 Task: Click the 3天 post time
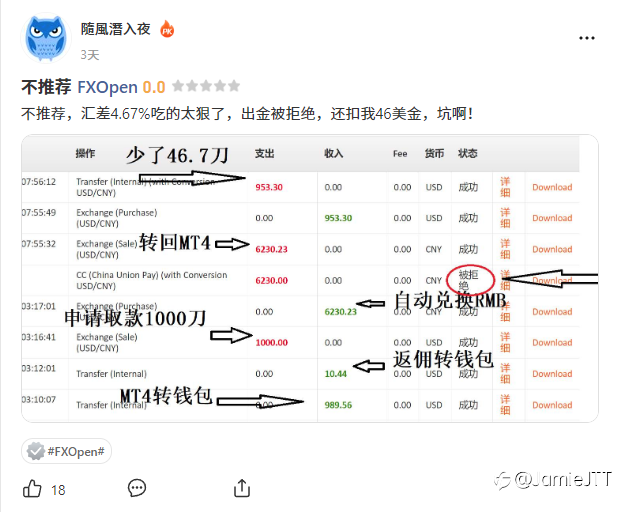pyautogui.click(x=90, y=54)
